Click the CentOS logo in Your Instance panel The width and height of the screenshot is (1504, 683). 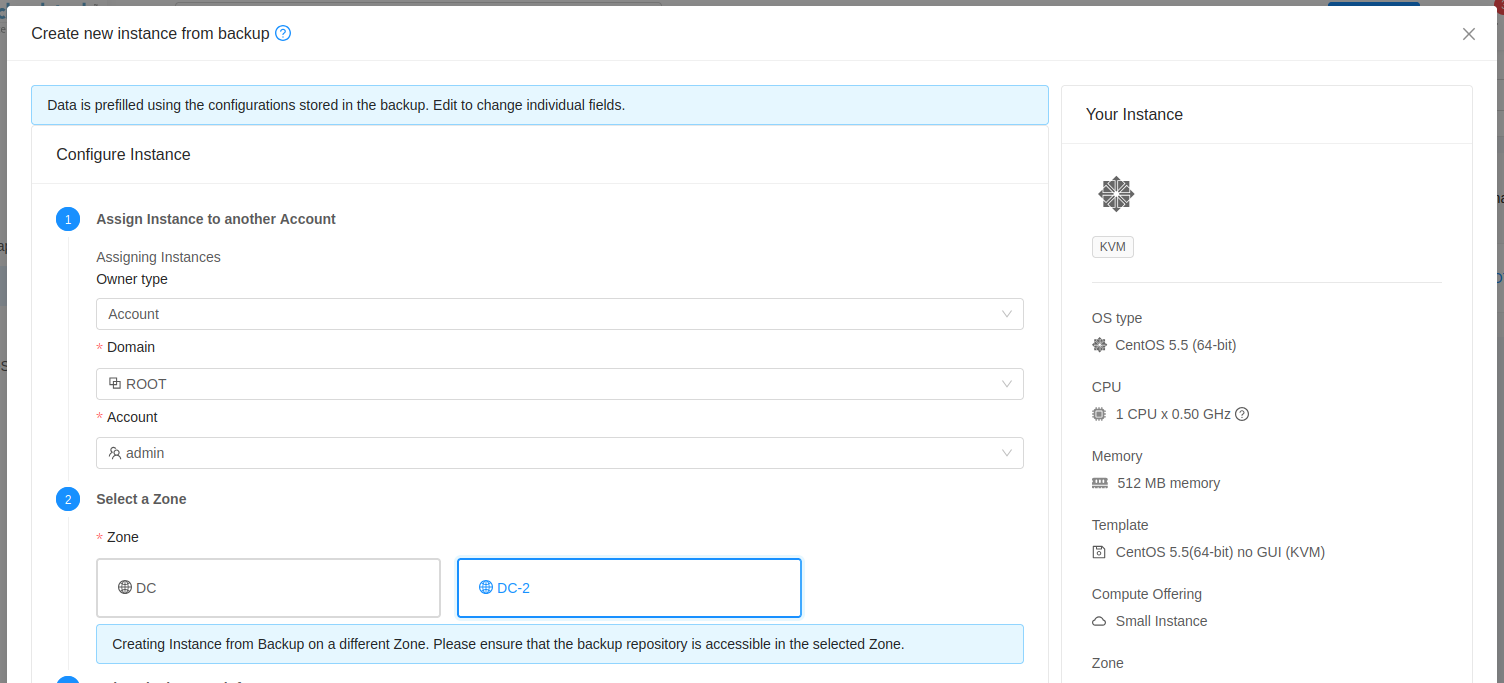[1115, 193]
